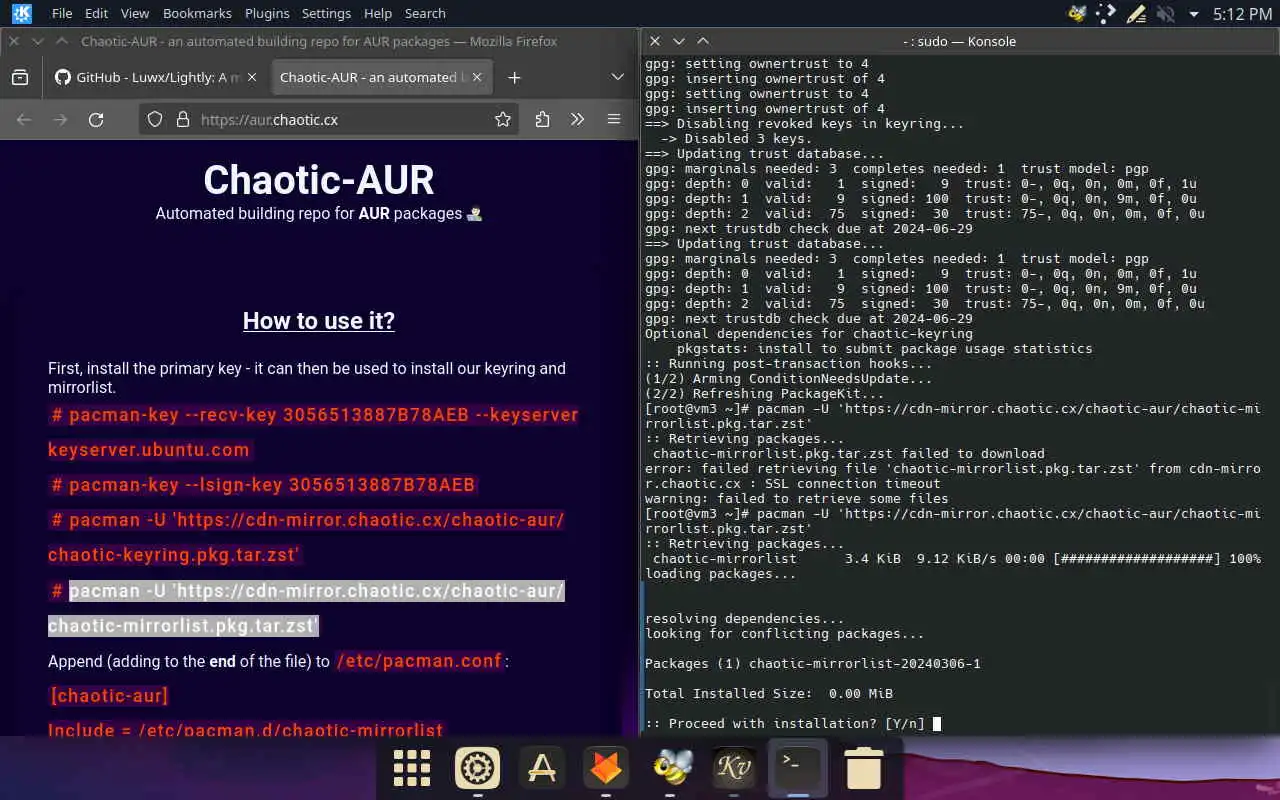Open the letter A app in dock
This screenshot has height=800, width=1280.
pyautogui.click(x=541, y=768)
